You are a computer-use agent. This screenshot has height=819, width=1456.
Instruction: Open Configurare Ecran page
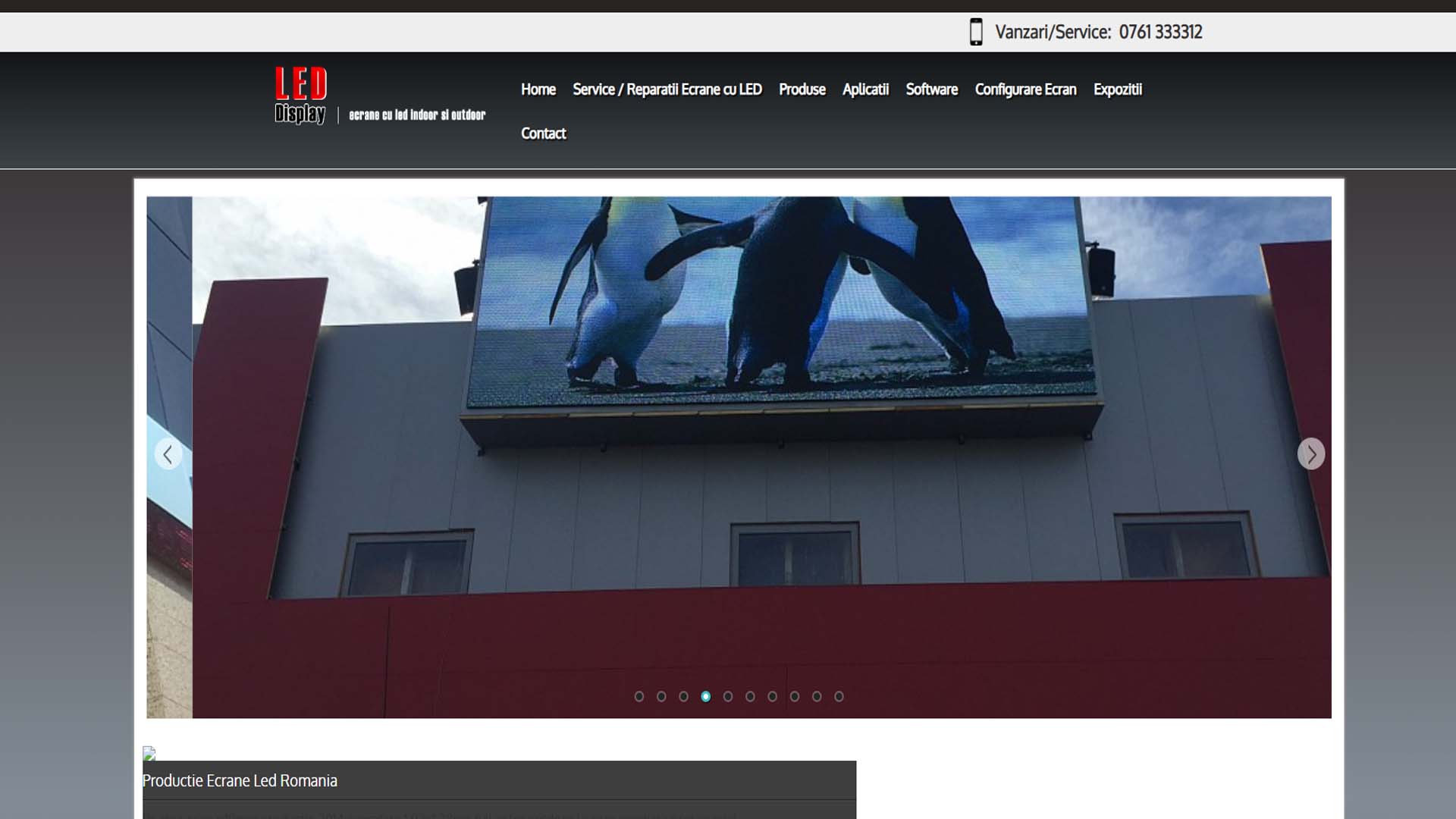point(1026,89)
